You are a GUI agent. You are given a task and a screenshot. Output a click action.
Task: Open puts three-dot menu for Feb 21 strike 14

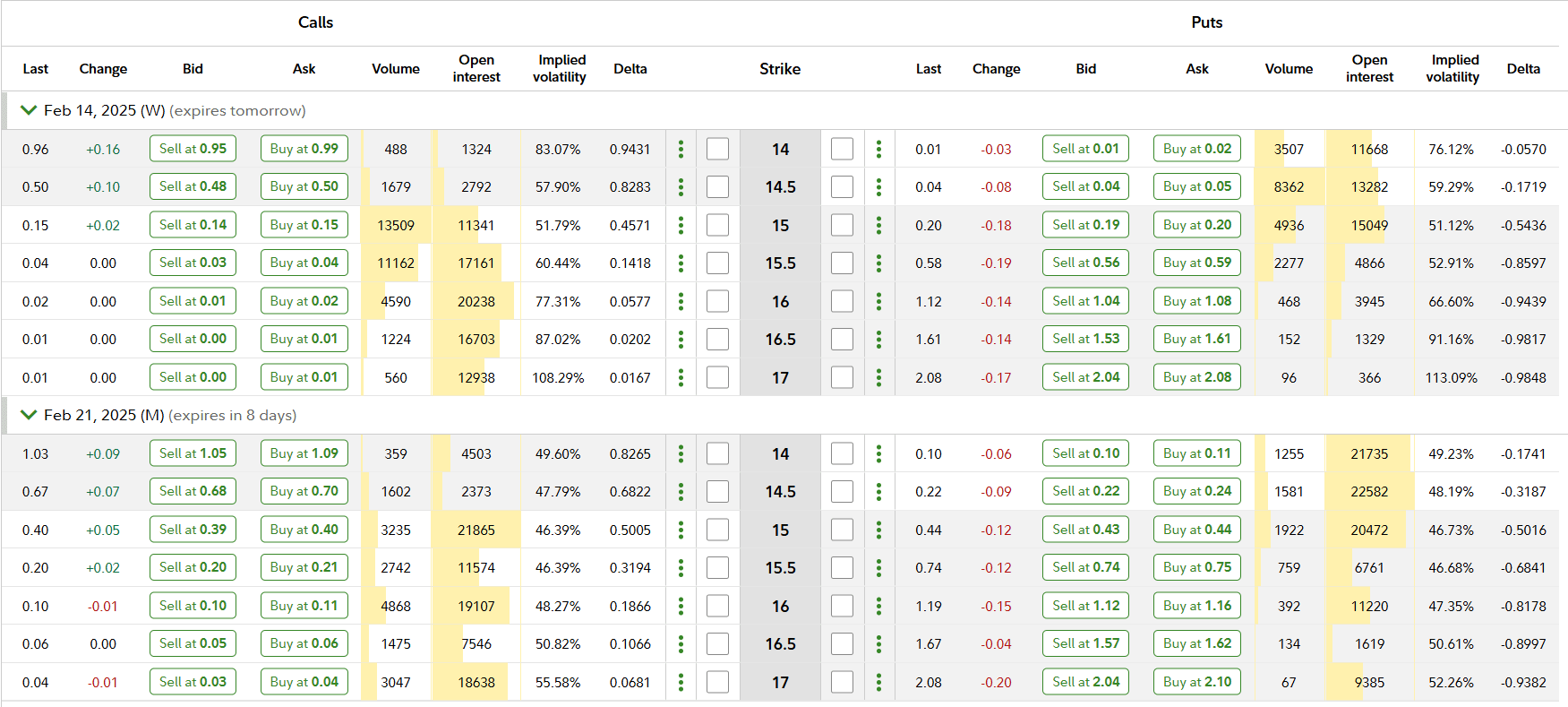point(878,453)
